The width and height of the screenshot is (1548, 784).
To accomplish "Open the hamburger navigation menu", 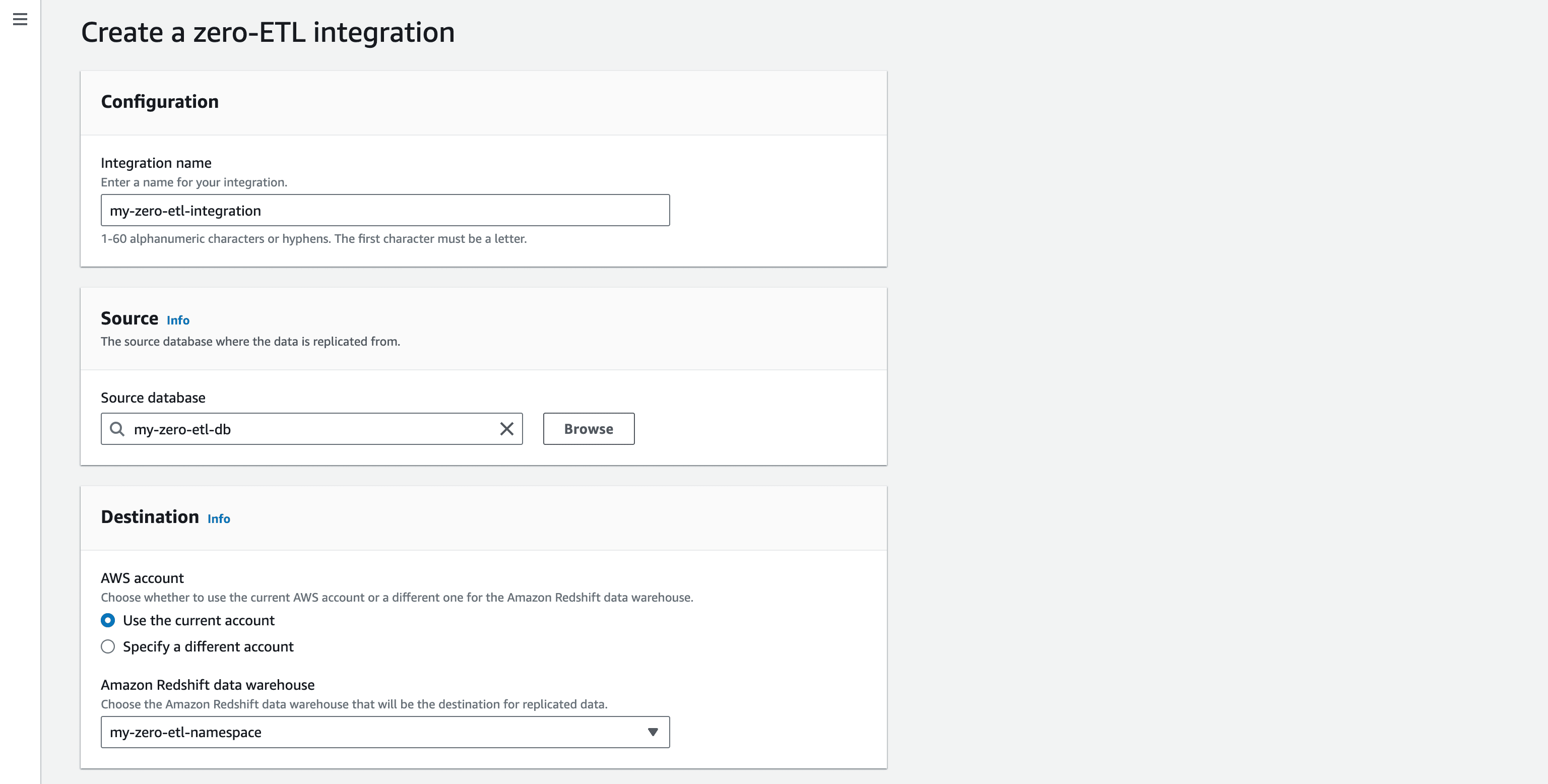I will tap(20, 19).
